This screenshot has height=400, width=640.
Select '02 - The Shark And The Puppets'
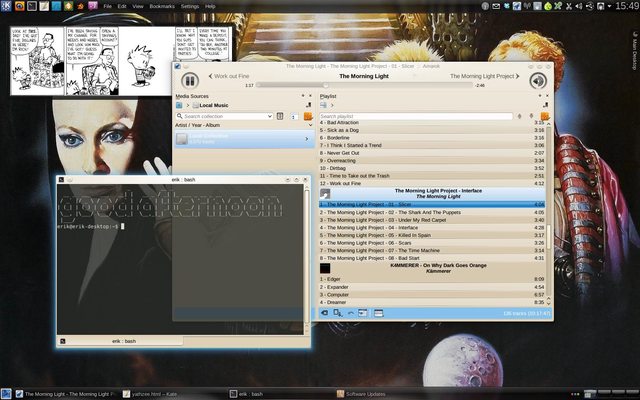point(432,212)
